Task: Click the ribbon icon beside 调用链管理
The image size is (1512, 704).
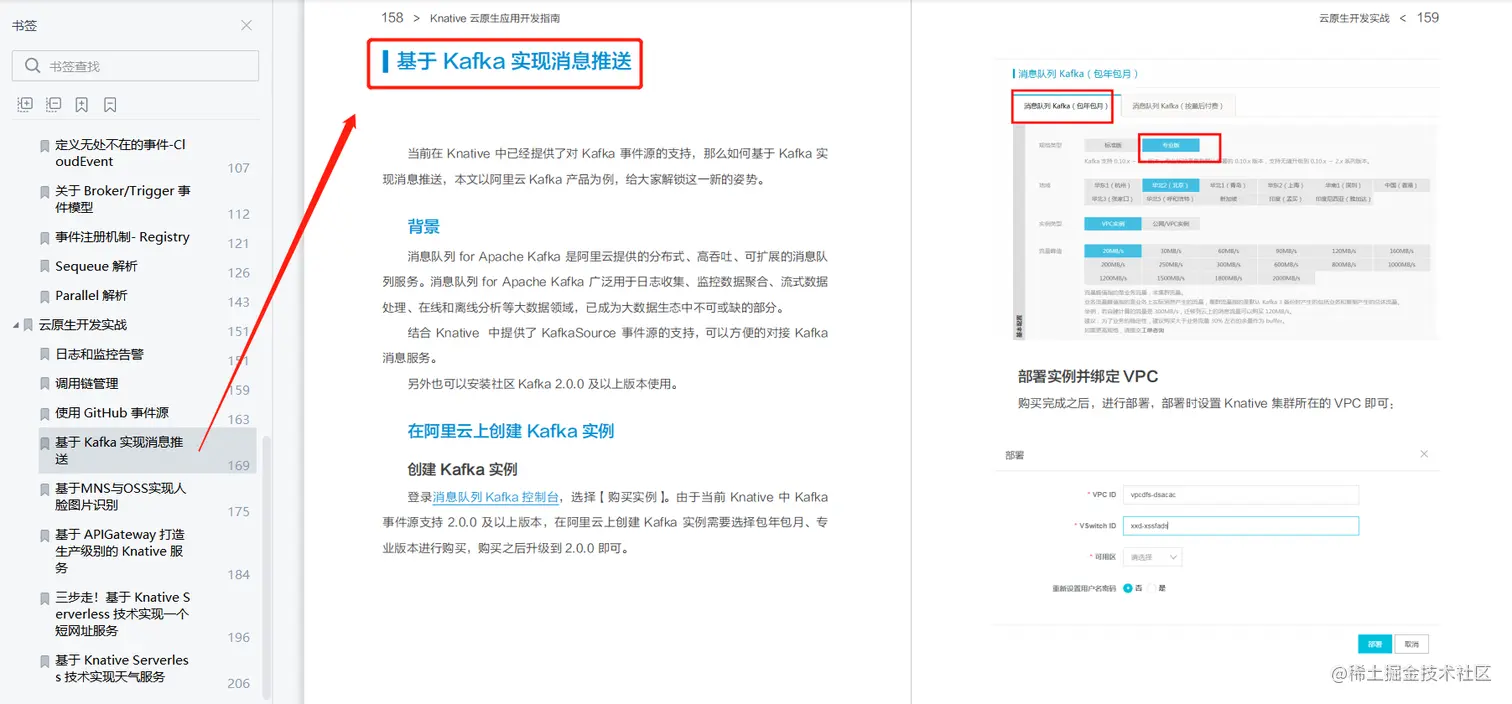Action: [x=44, y=384]
